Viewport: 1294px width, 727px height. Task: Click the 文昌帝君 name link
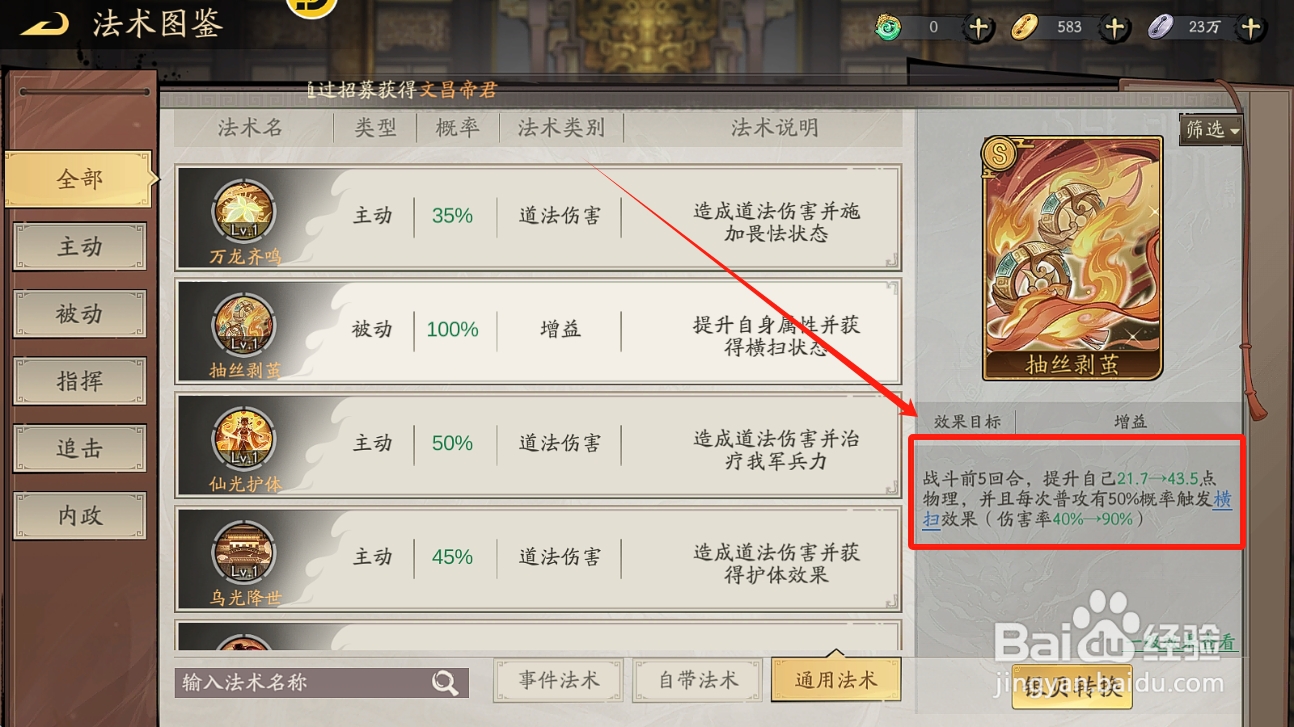[458, 90]
